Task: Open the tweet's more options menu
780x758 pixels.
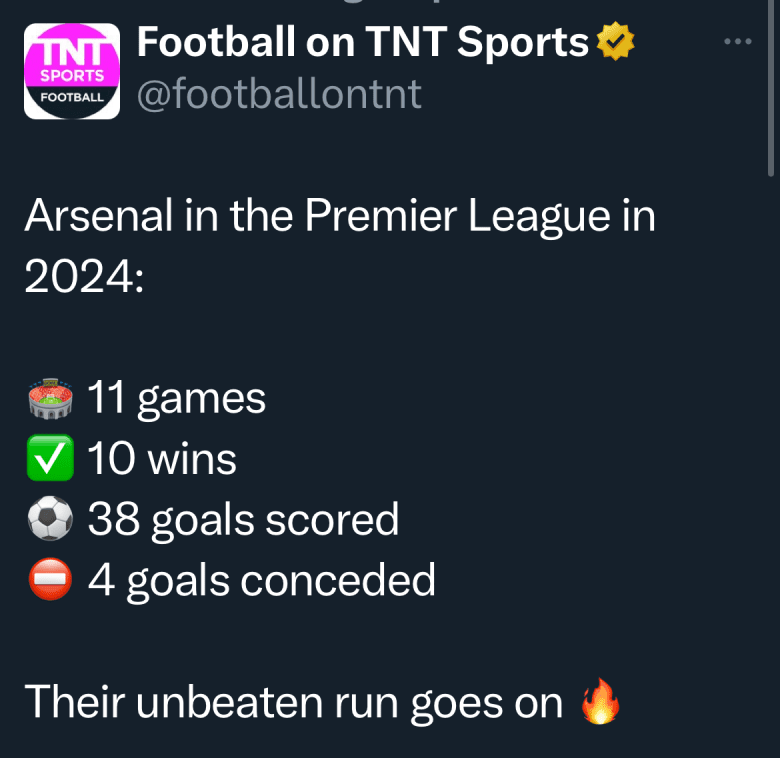Action: coord(737,42)
